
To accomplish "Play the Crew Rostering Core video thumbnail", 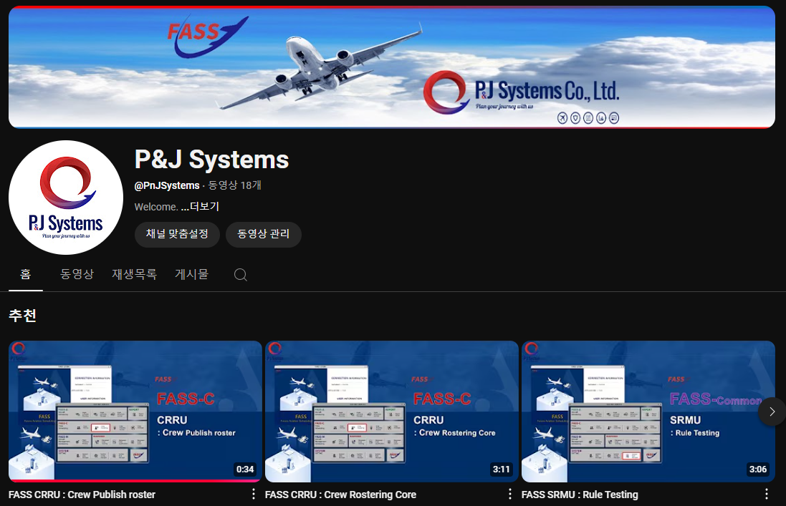I will coord(392,411).
